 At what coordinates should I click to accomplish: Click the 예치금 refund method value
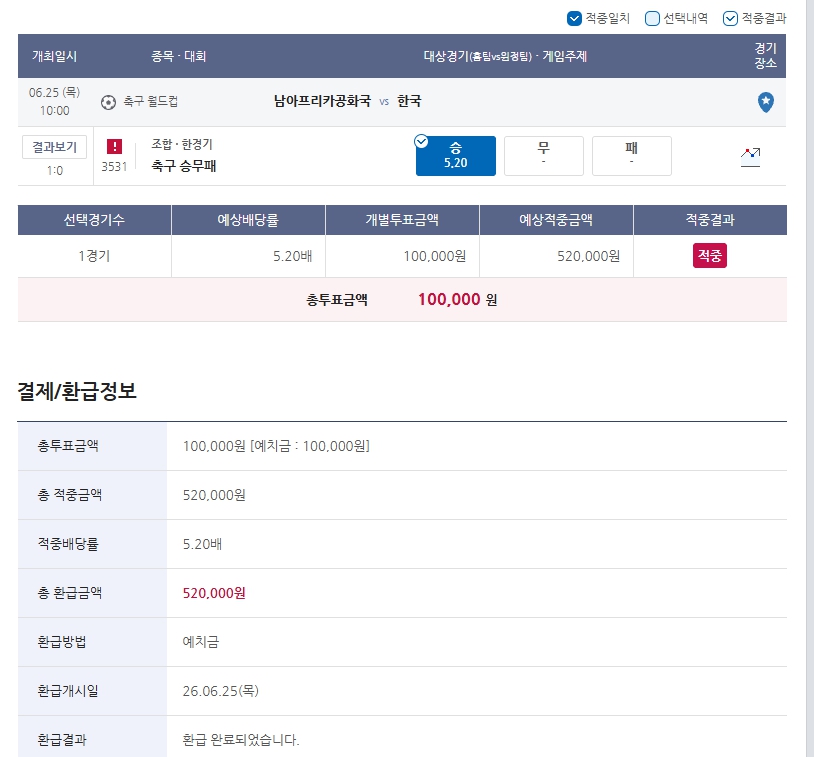pyautogui.click(x=201, y=642)
